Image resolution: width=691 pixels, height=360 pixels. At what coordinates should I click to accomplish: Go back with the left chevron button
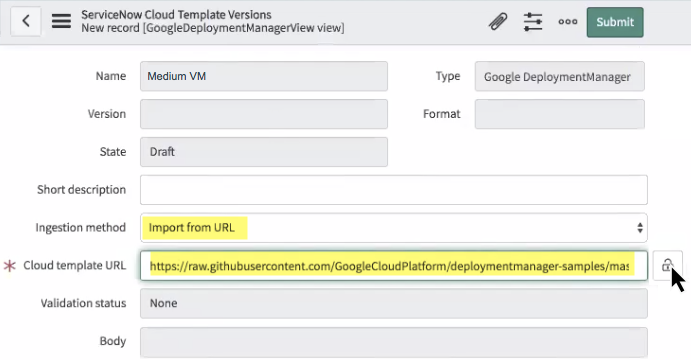pos(26,21)
